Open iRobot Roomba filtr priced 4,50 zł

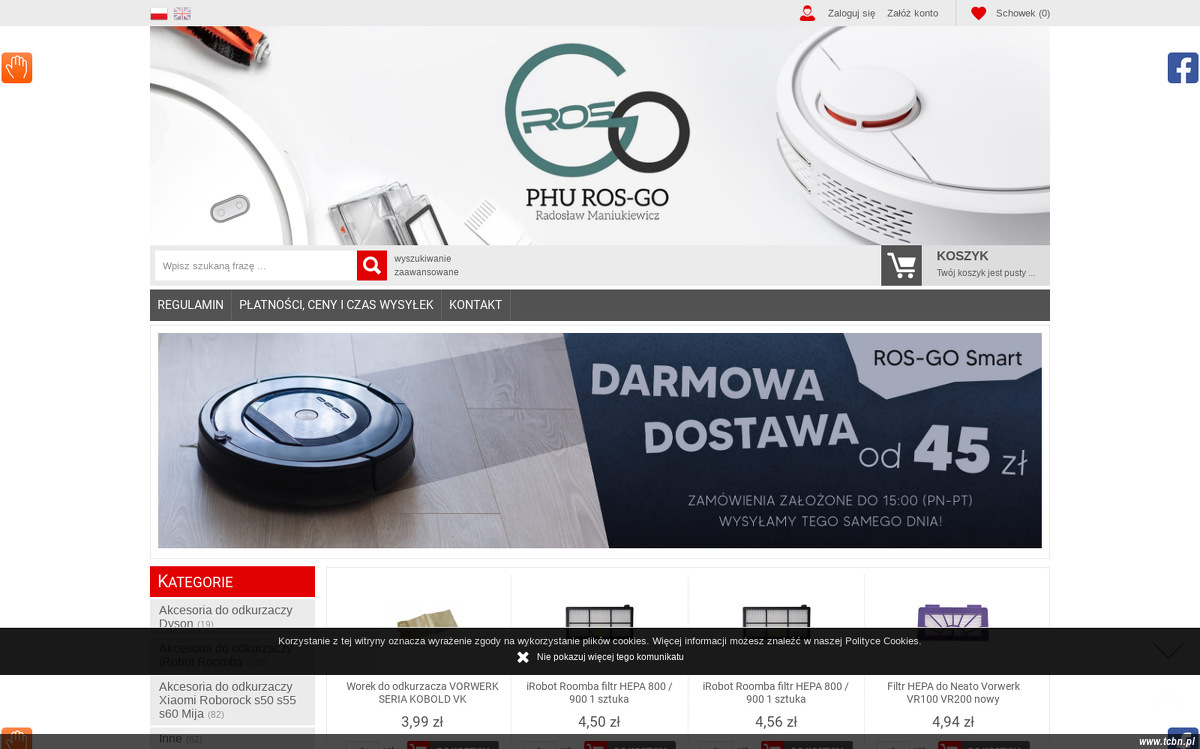coord(599,693)
